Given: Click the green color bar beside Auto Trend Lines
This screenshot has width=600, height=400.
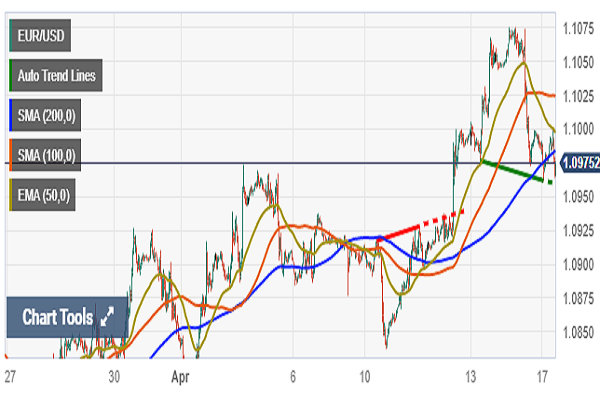Looking at the screenshot, I should pyautogui.click(x=11, y=74).
